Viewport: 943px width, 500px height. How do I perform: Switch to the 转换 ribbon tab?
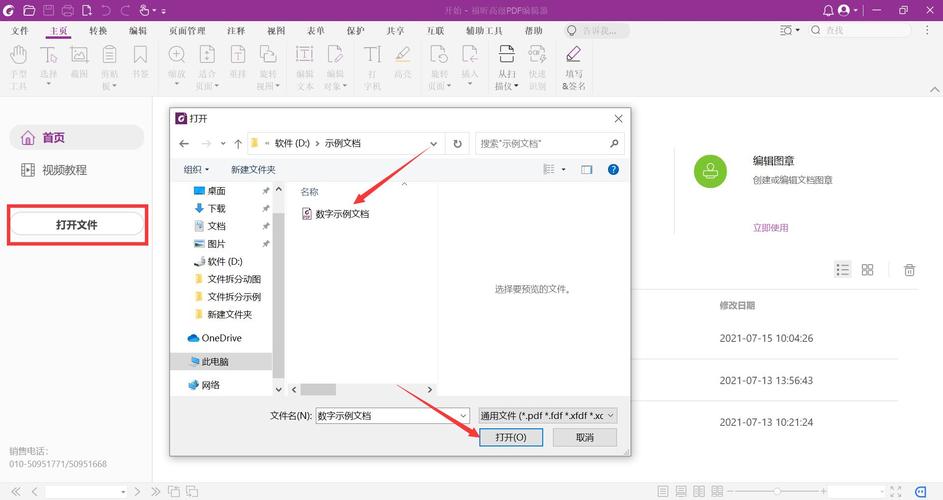(98, 30)
